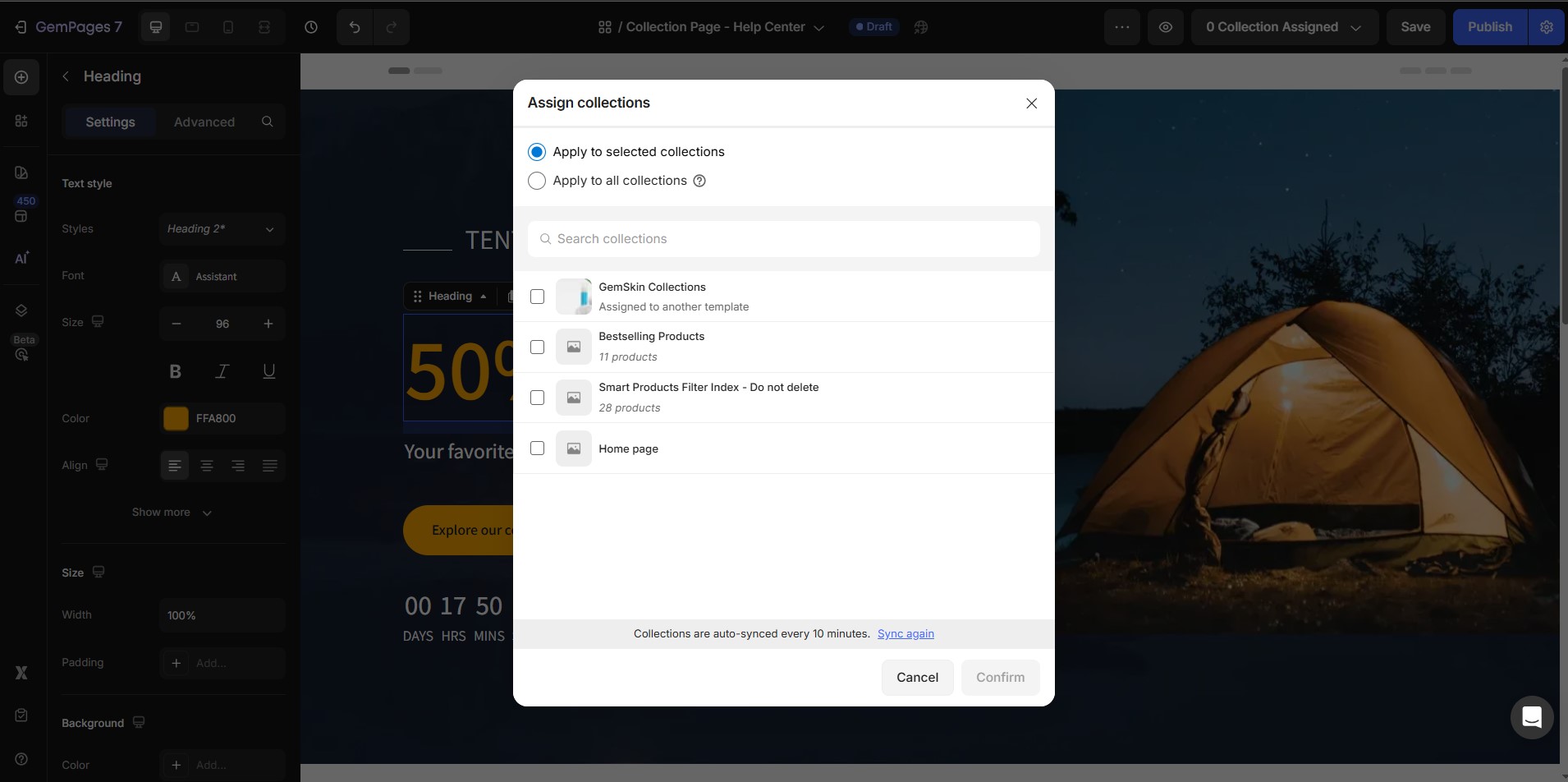Select Apply to all collections

click(537, 181)
